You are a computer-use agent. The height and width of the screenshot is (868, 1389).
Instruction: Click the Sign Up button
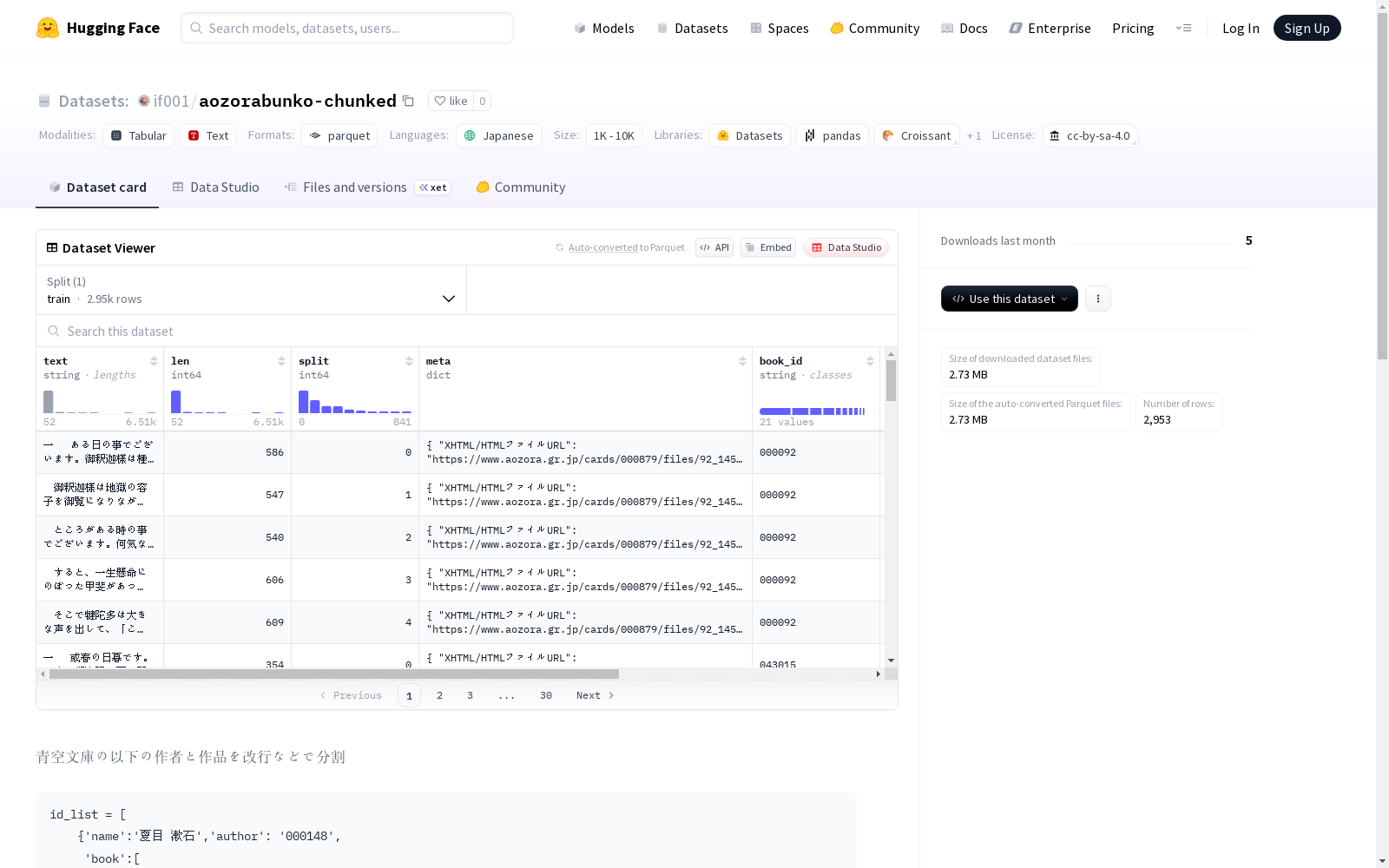pyautogui.click(x=1307, y=28)
